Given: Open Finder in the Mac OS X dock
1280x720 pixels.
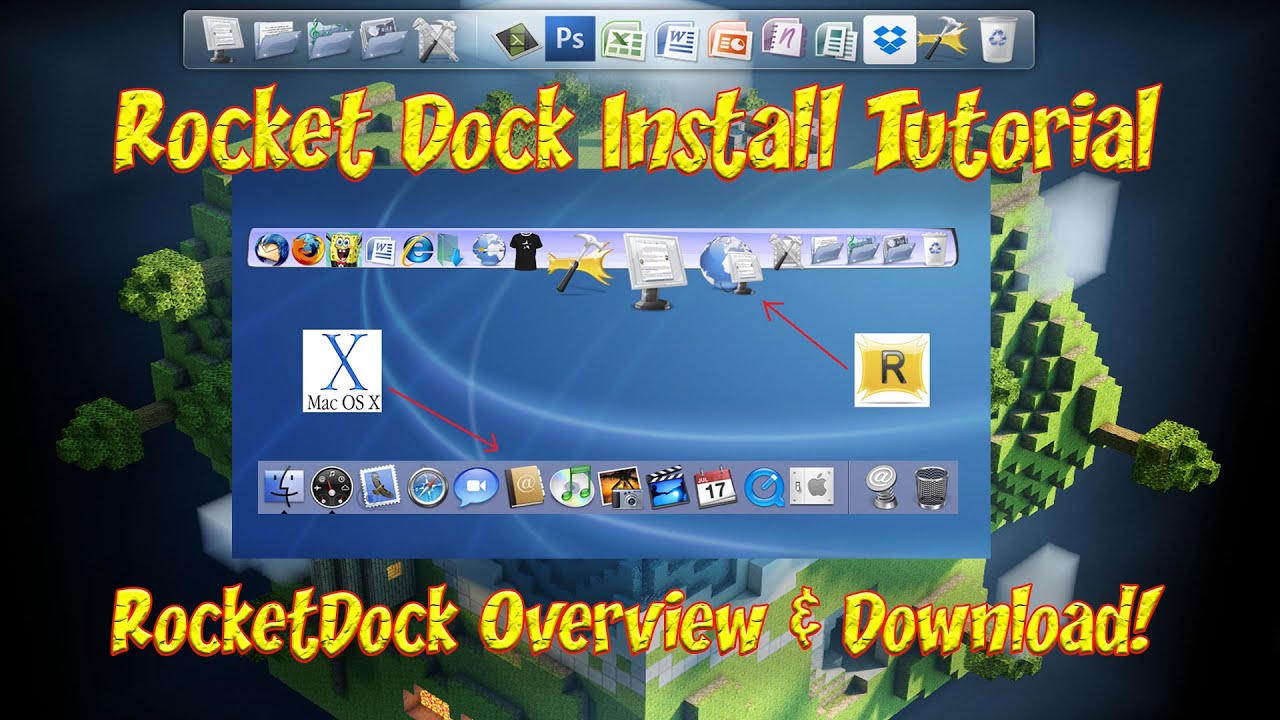Looking at the screenshot, I should pos(285,488).
